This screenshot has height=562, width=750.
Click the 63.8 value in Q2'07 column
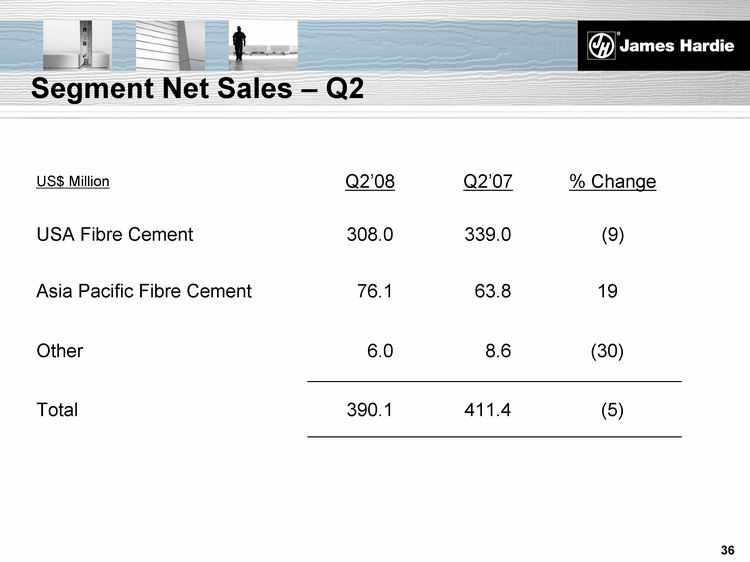(493, 291)
